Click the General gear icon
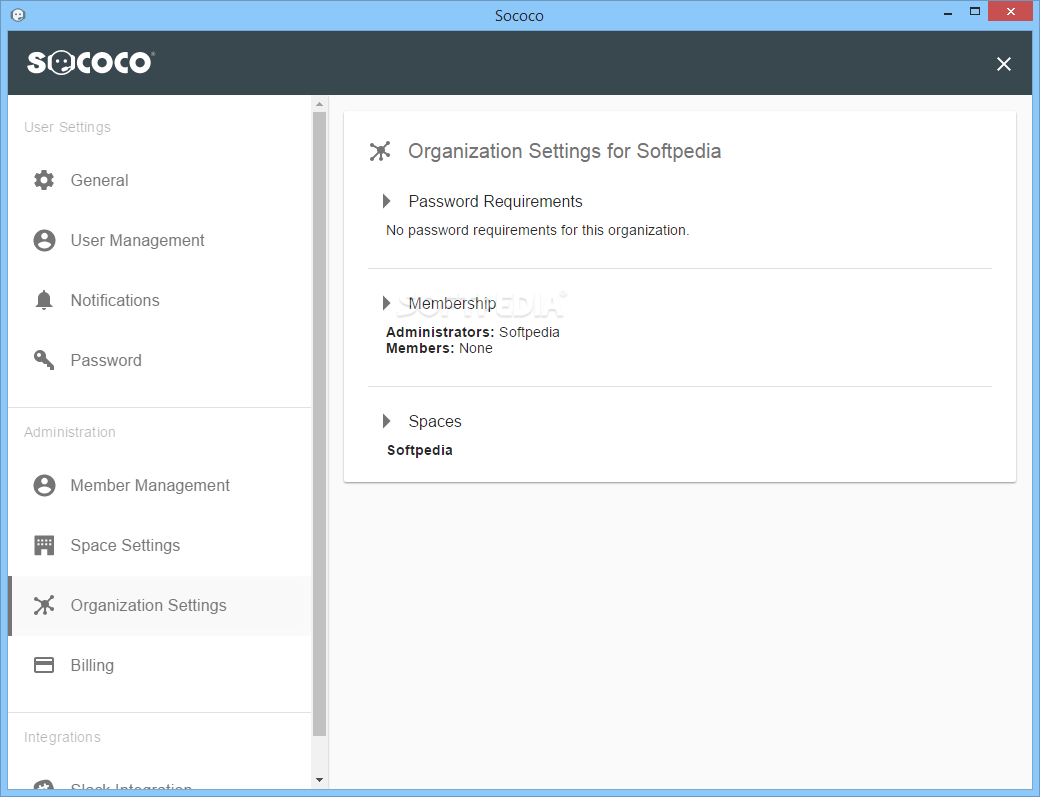 tap(44, 180)
